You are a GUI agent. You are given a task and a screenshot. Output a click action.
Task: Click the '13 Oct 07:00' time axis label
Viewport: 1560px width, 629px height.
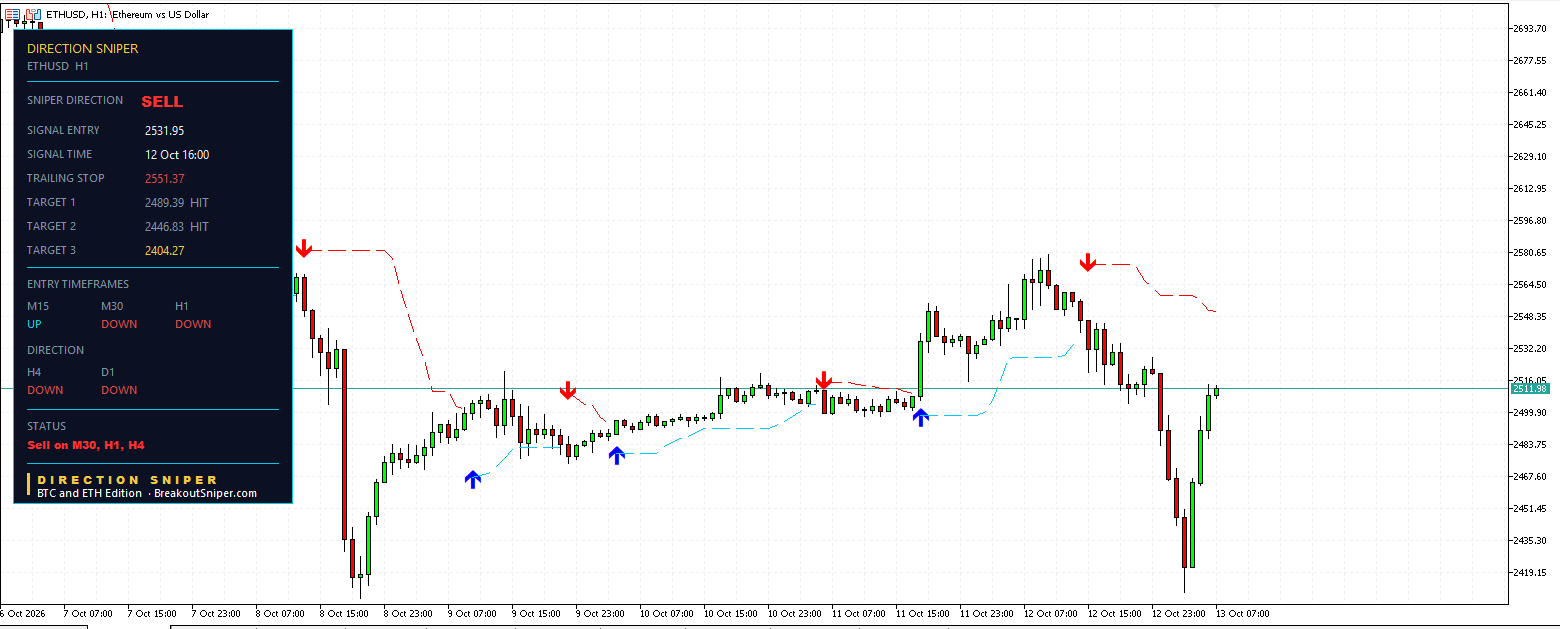[x=1241, y=613]
